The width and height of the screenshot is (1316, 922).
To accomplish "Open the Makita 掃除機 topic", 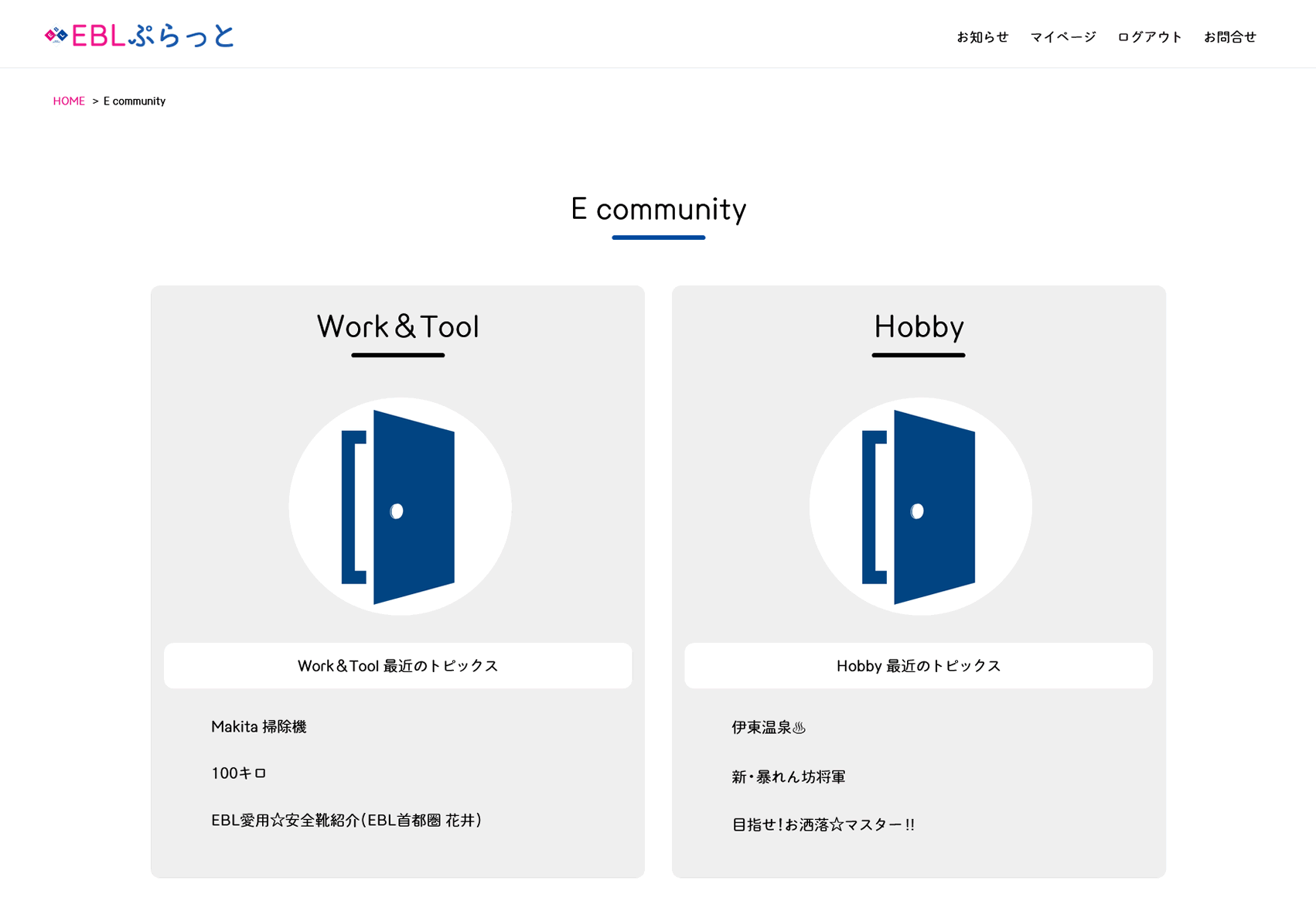I will pyautogui.click(x=259, y=726).
